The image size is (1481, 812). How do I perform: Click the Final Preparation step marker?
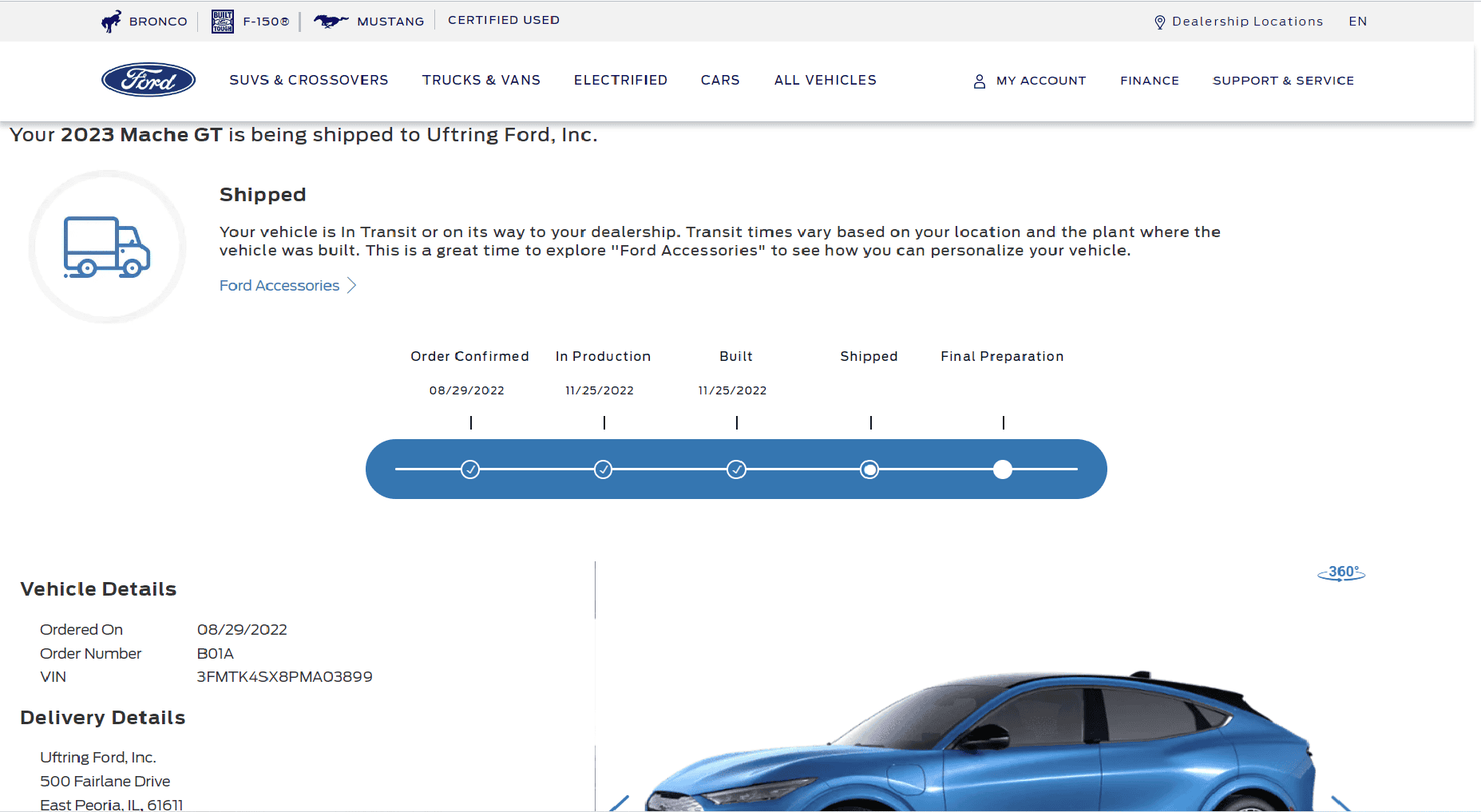pyautogui.click(x=1003, y=469)
